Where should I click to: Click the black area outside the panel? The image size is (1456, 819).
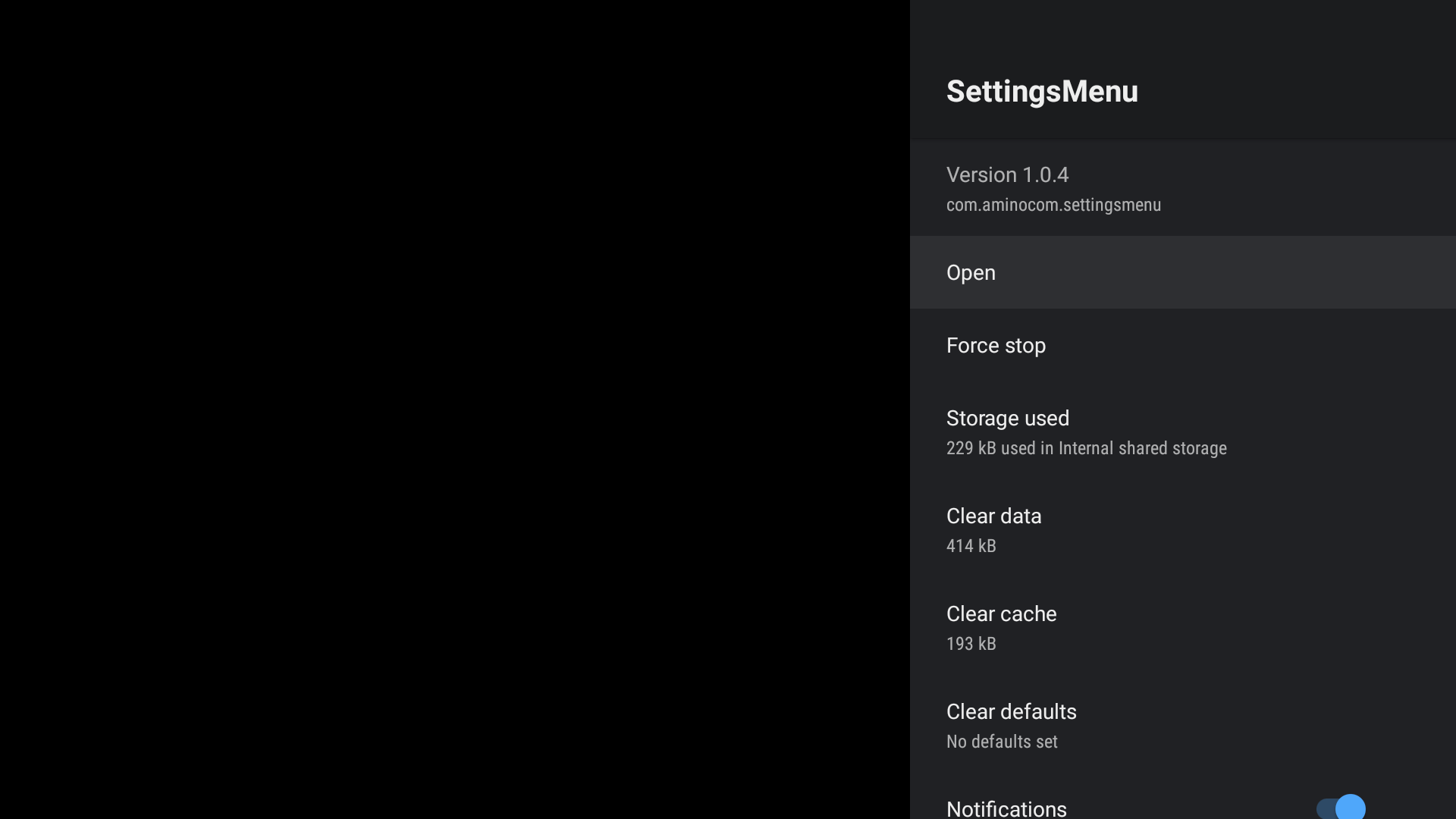pyautogui.click(x=455, y=409)
